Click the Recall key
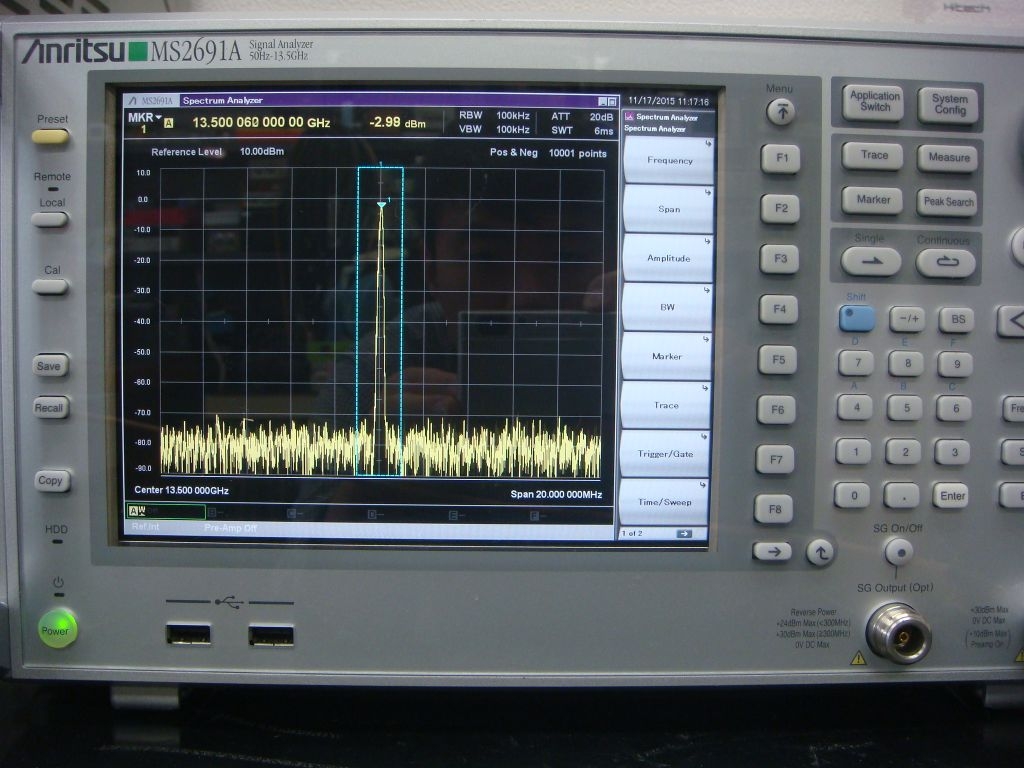1024x768 pixels. (x=50, y=408)
